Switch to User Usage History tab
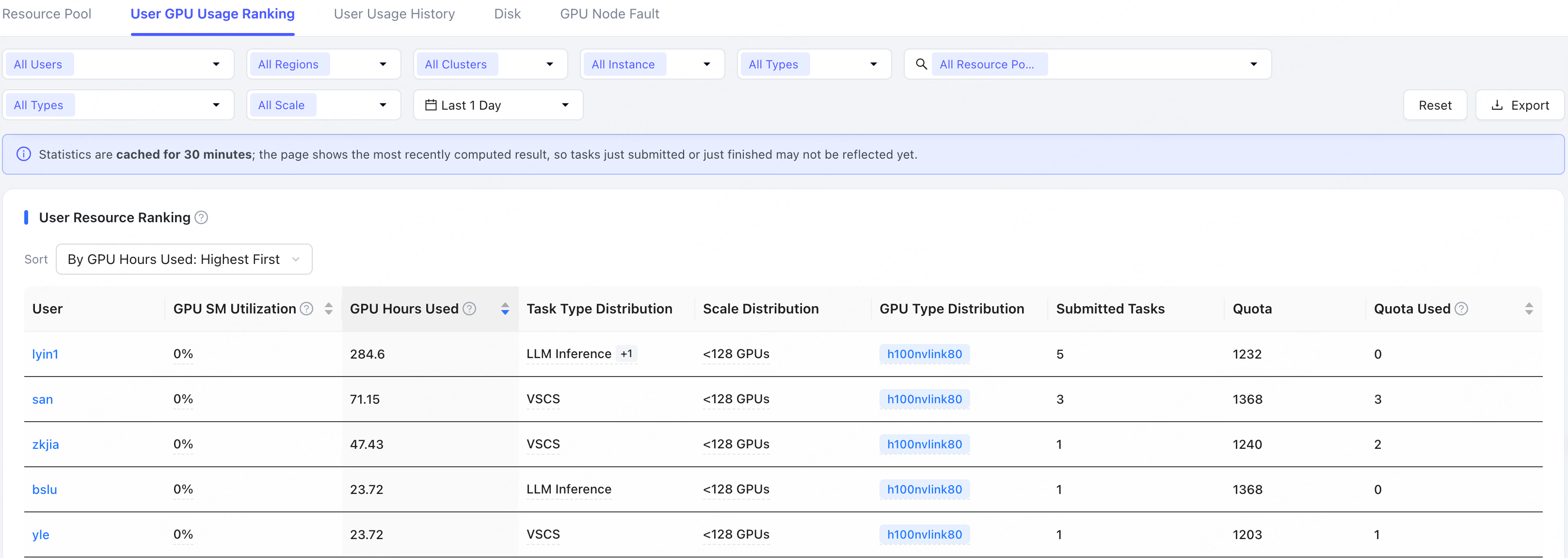This screenshot has width=1568, height=558. 395,14
